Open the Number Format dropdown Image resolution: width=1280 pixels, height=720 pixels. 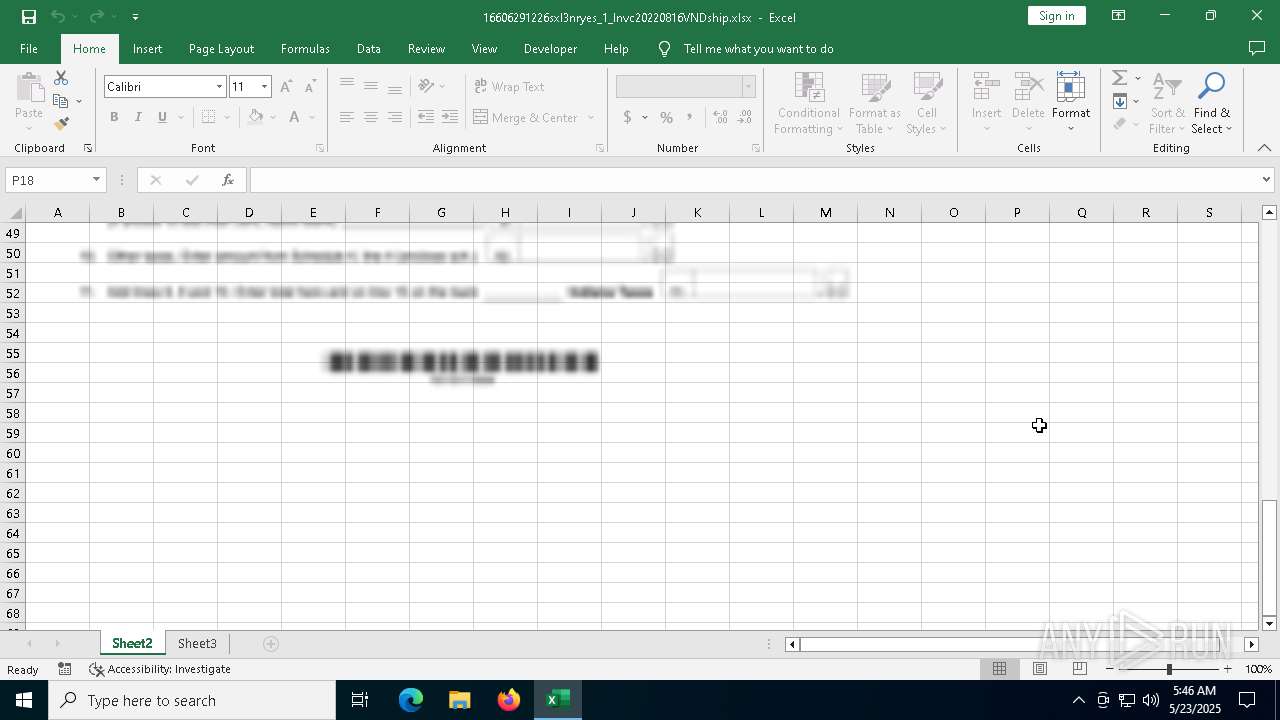click(x=748, y=87)
